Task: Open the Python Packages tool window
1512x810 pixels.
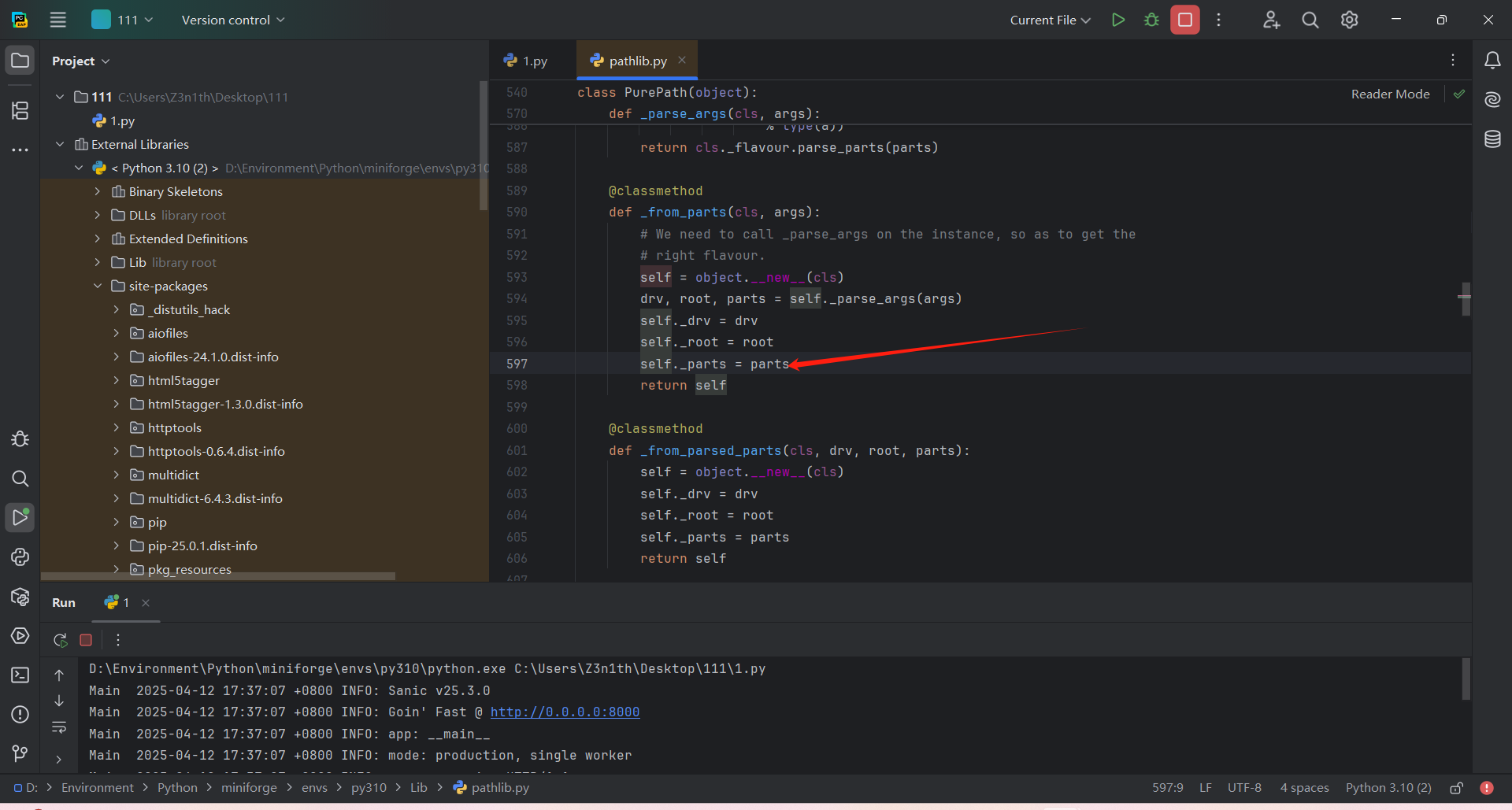Action: click(x=20, y=597)
